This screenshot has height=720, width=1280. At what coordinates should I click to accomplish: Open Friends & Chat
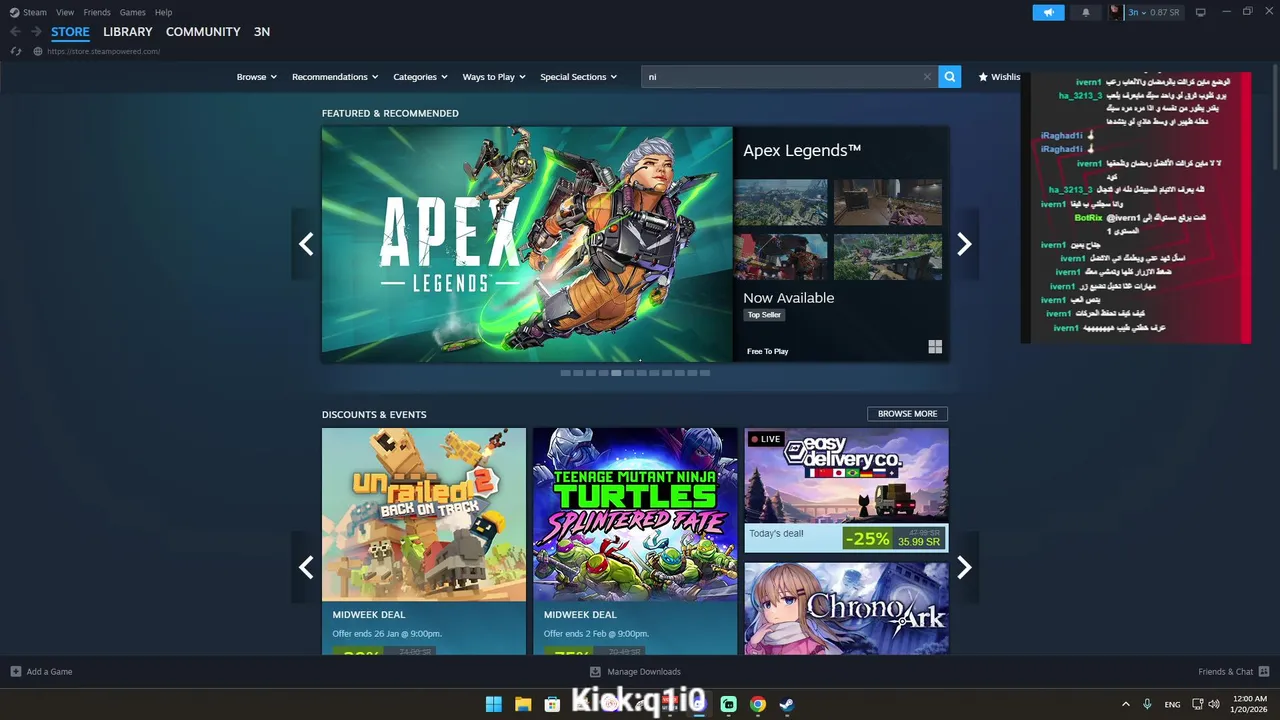[x=1234, y=672]
